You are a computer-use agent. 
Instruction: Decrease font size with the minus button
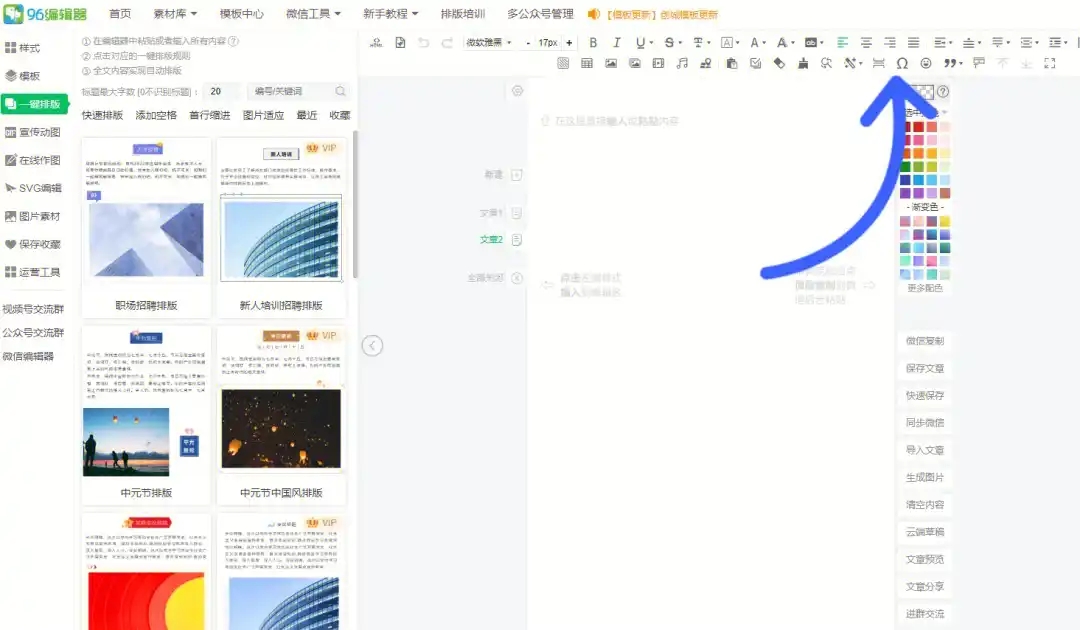pyautogui.click(x=528, y=43)
